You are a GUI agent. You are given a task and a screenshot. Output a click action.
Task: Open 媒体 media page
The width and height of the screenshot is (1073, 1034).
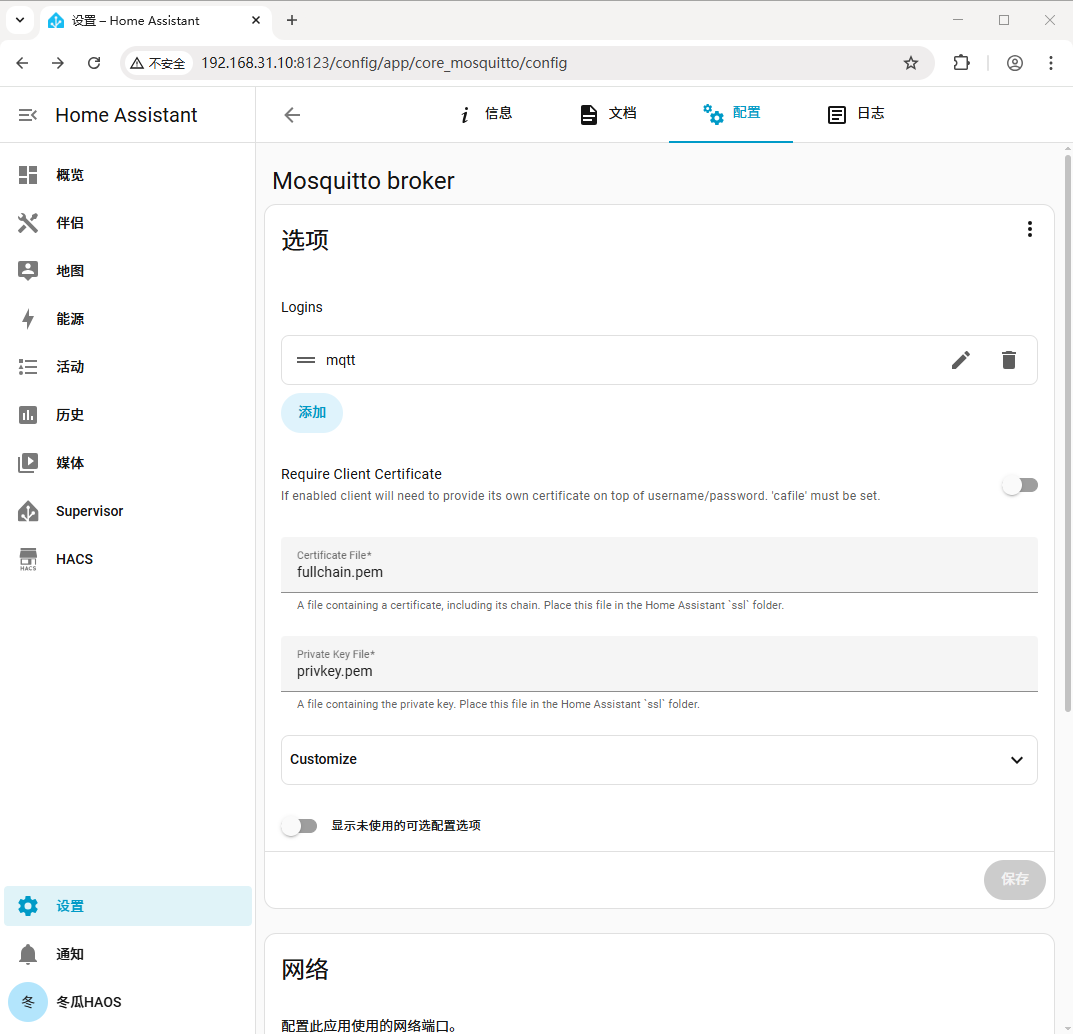(127, 463)
